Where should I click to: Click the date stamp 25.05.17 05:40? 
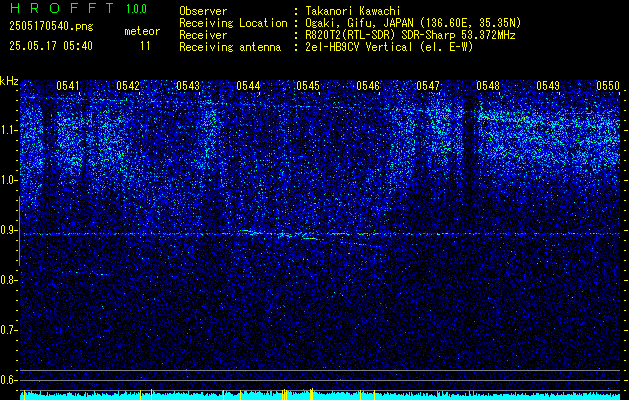(51, 46)
